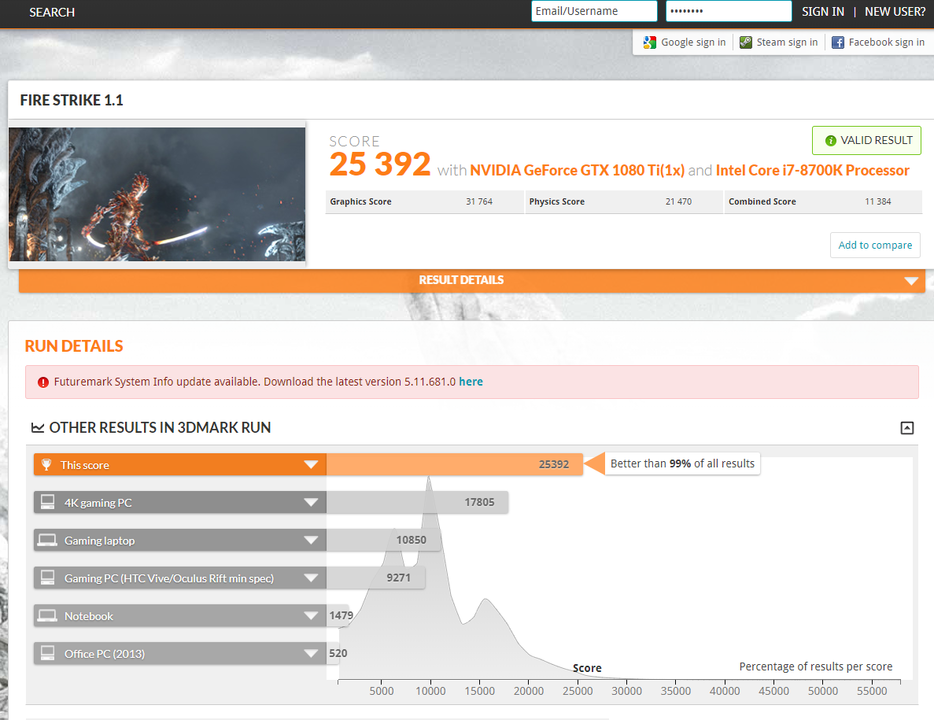This screenshot has width=934, height=720.
Task: Click the Facebook sign in link text
Action: (x=886, y=42)
